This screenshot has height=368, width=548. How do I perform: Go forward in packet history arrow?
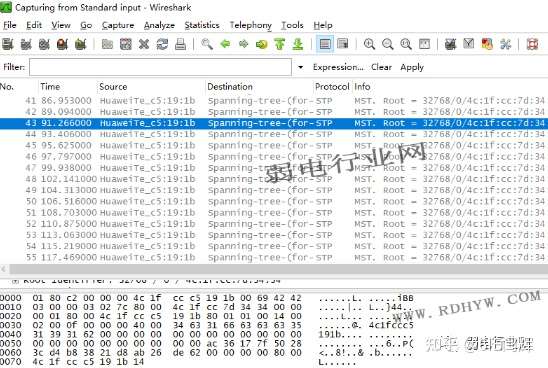pos(244,44)
